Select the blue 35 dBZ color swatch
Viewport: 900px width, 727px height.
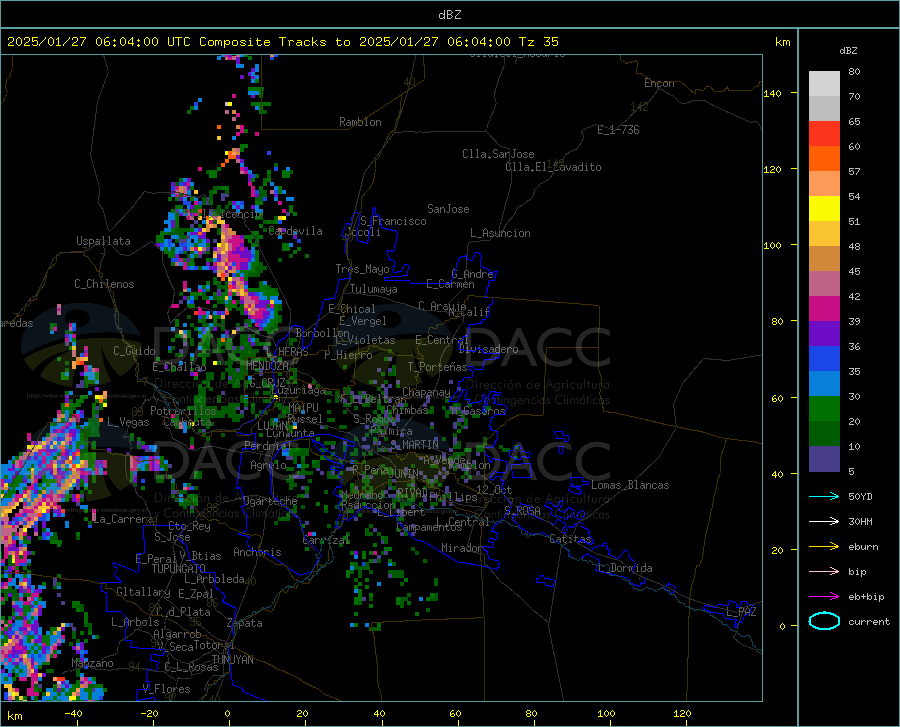824,359
